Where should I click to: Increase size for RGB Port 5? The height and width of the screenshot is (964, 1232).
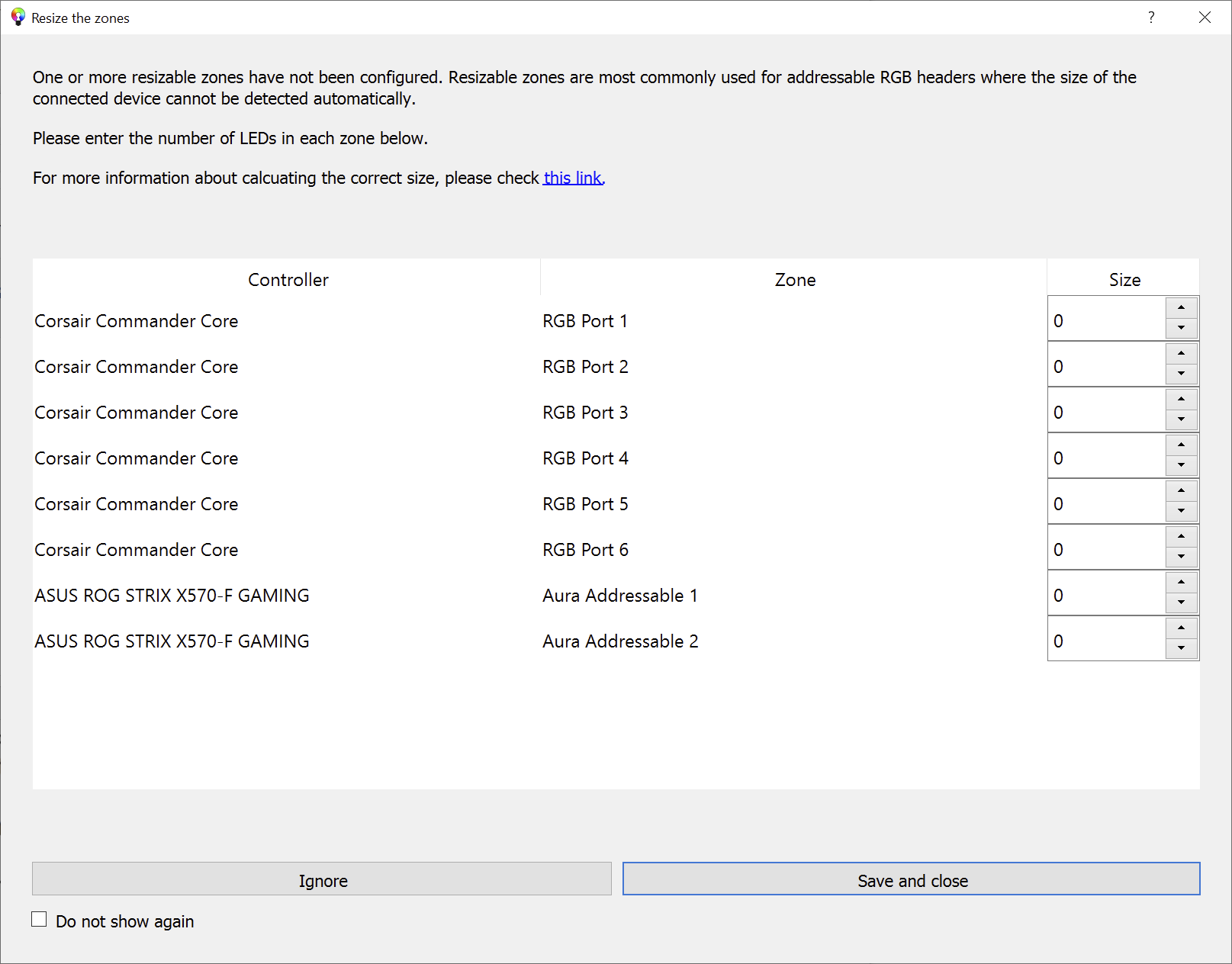click(1181, 490)
